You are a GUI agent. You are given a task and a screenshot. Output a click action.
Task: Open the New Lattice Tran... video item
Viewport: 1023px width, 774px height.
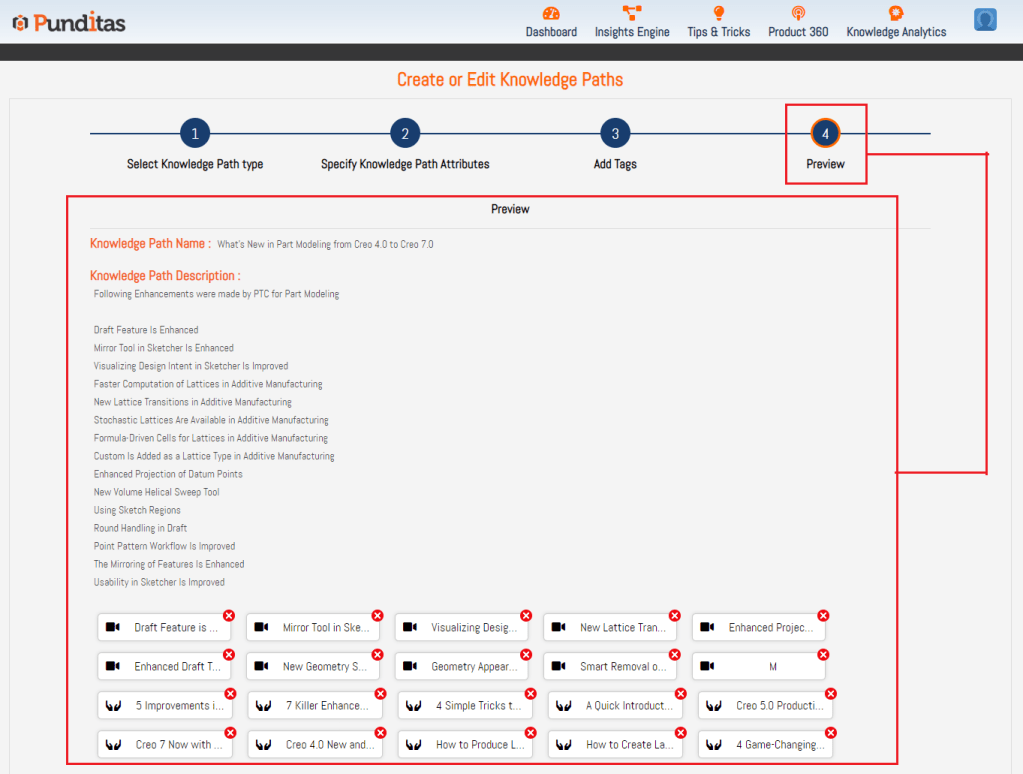622,628
